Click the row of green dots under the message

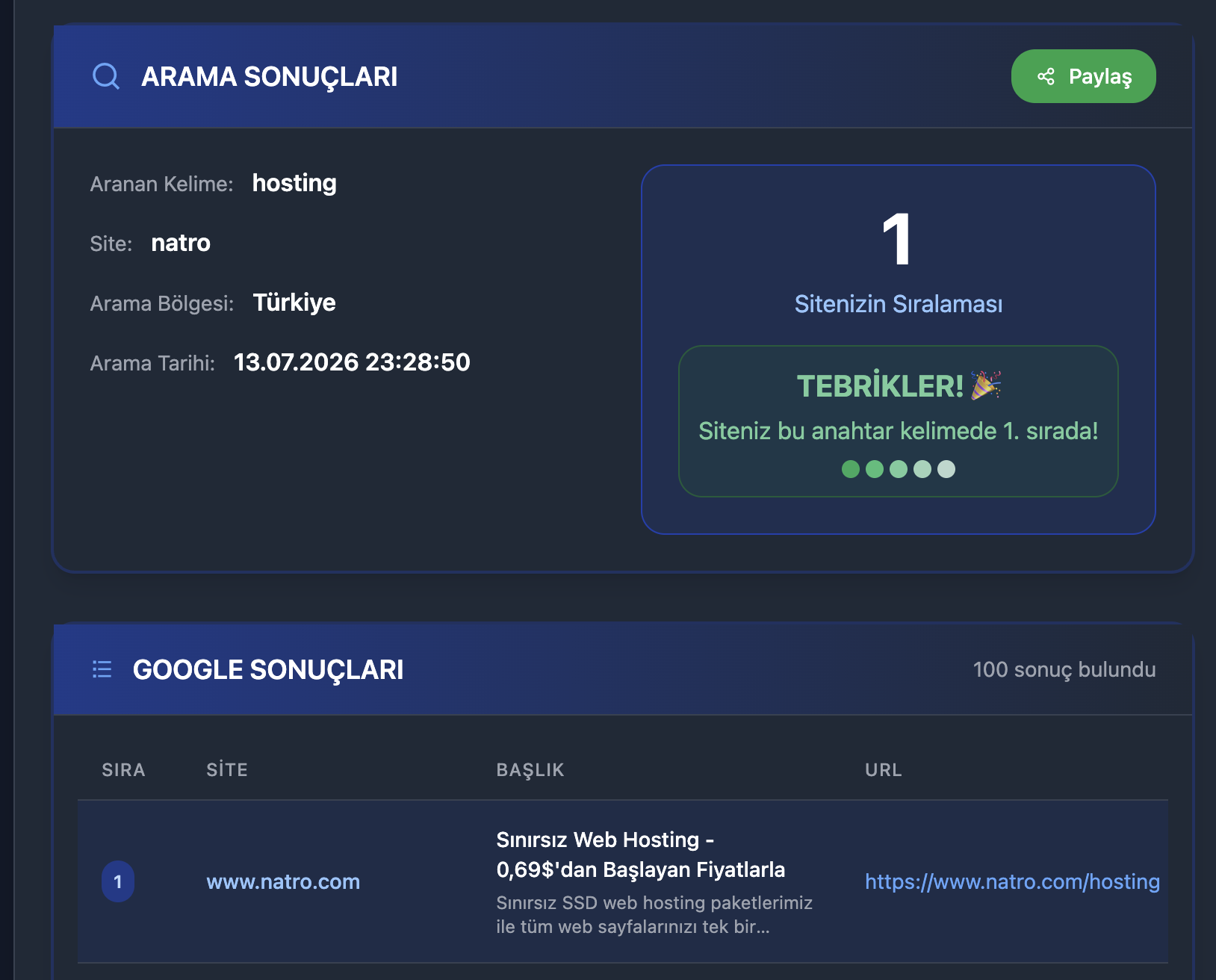point(899,469)
